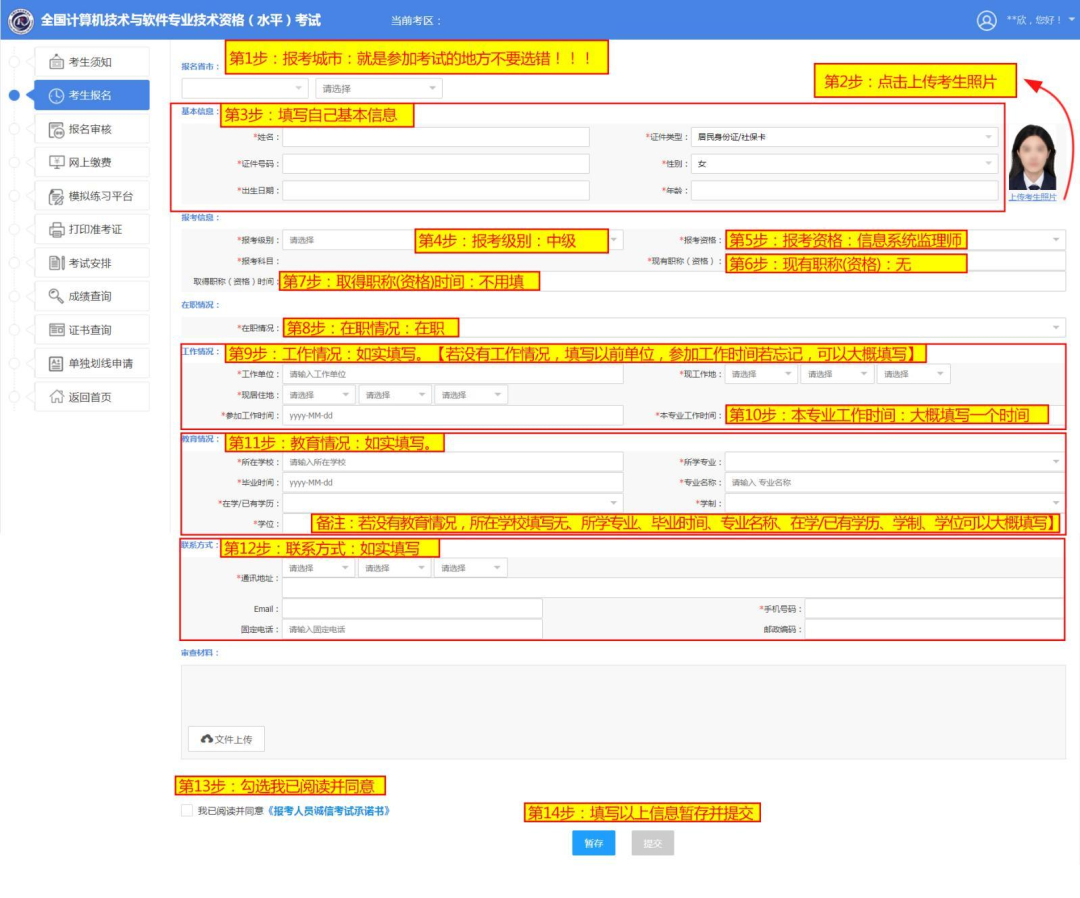The width and height of the screenshot is (1080, 898).
Task: Open the 性别 dropdown
Action: pyautogui.click(x=844, y=164)
